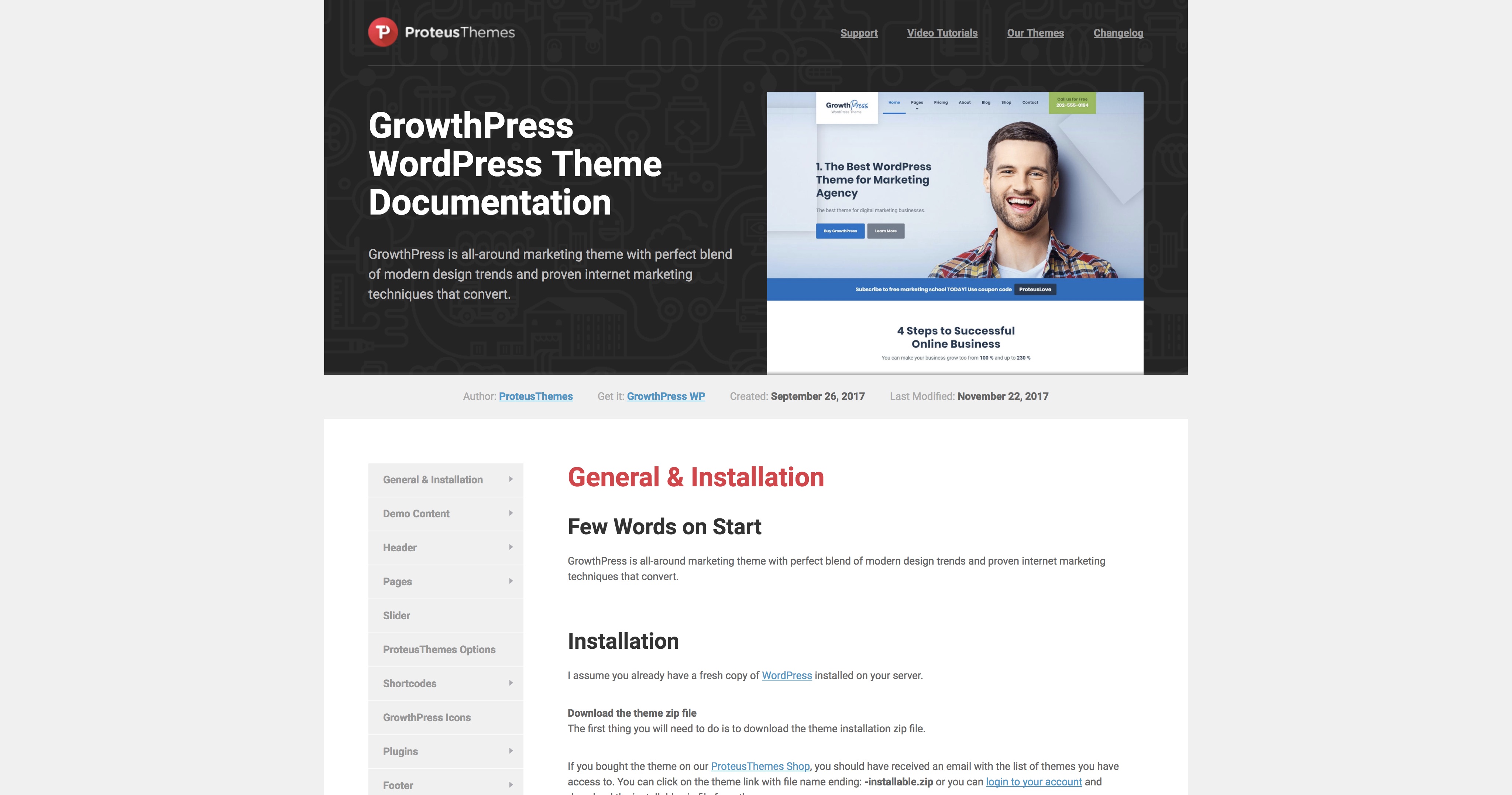
Task: Open ProteusThemes Options sidebar section
Action: pos(446,650)
